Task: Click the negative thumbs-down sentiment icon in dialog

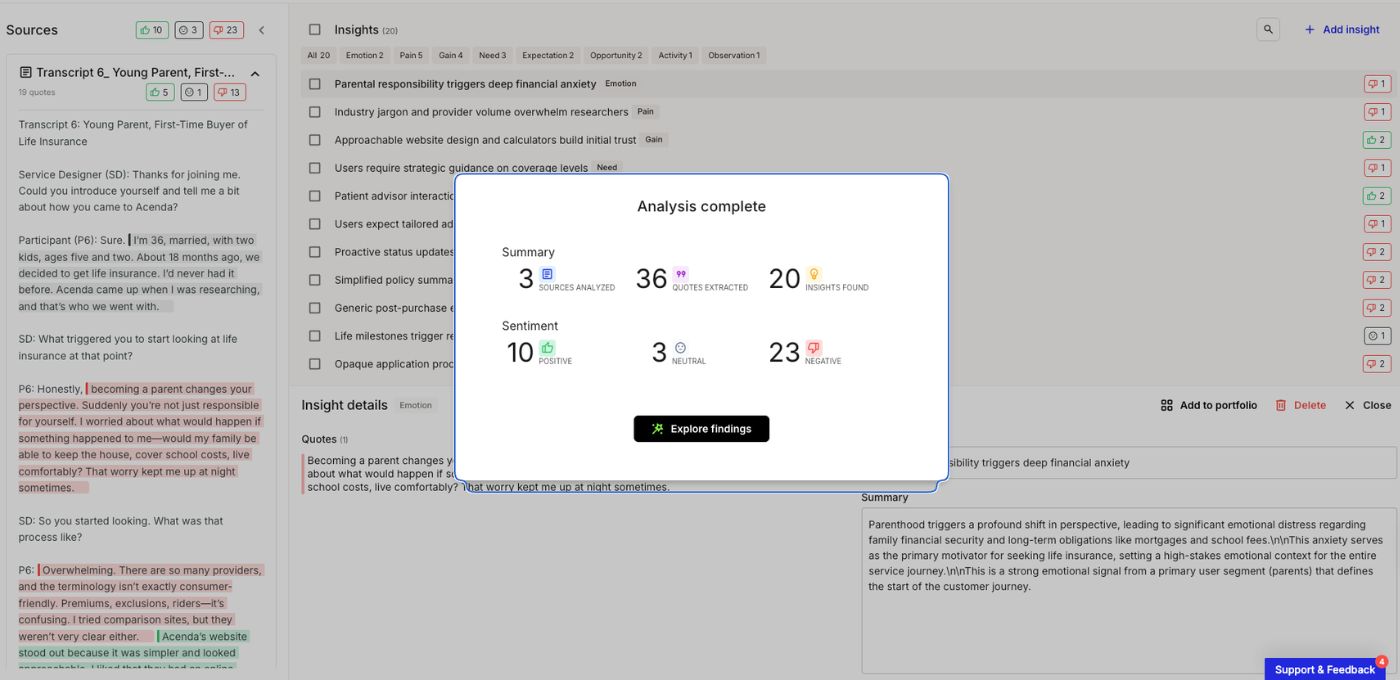Action: [813, 348]
